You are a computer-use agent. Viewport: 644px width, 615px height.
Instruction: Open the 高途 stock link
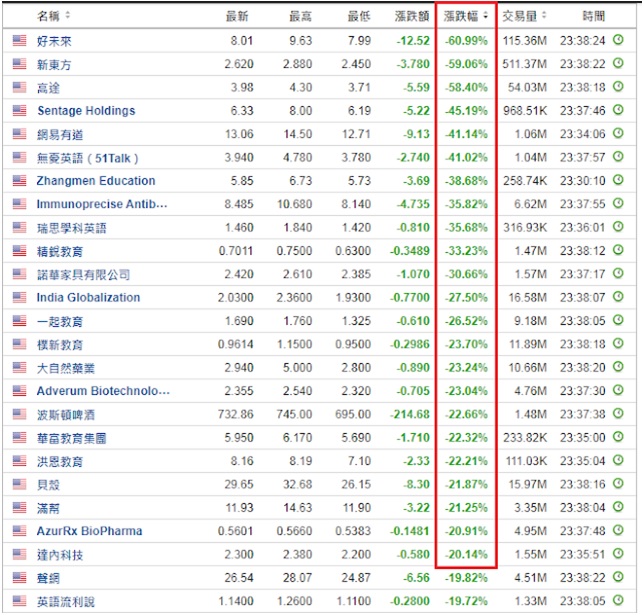pyautogui.click(x=48, y=88)
